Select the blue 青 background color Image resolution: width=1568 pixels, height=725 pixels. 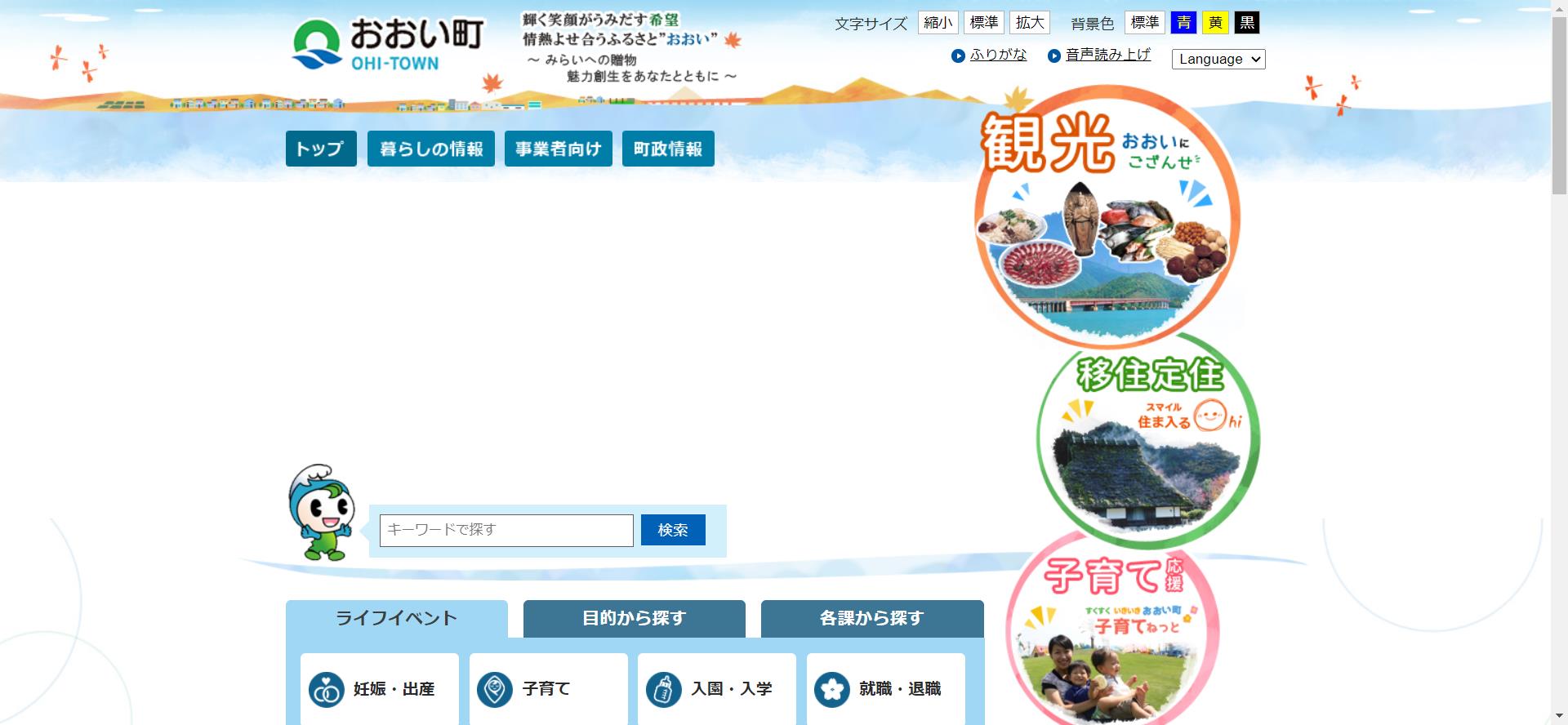pyautogui.click(x=1183, y=23)
